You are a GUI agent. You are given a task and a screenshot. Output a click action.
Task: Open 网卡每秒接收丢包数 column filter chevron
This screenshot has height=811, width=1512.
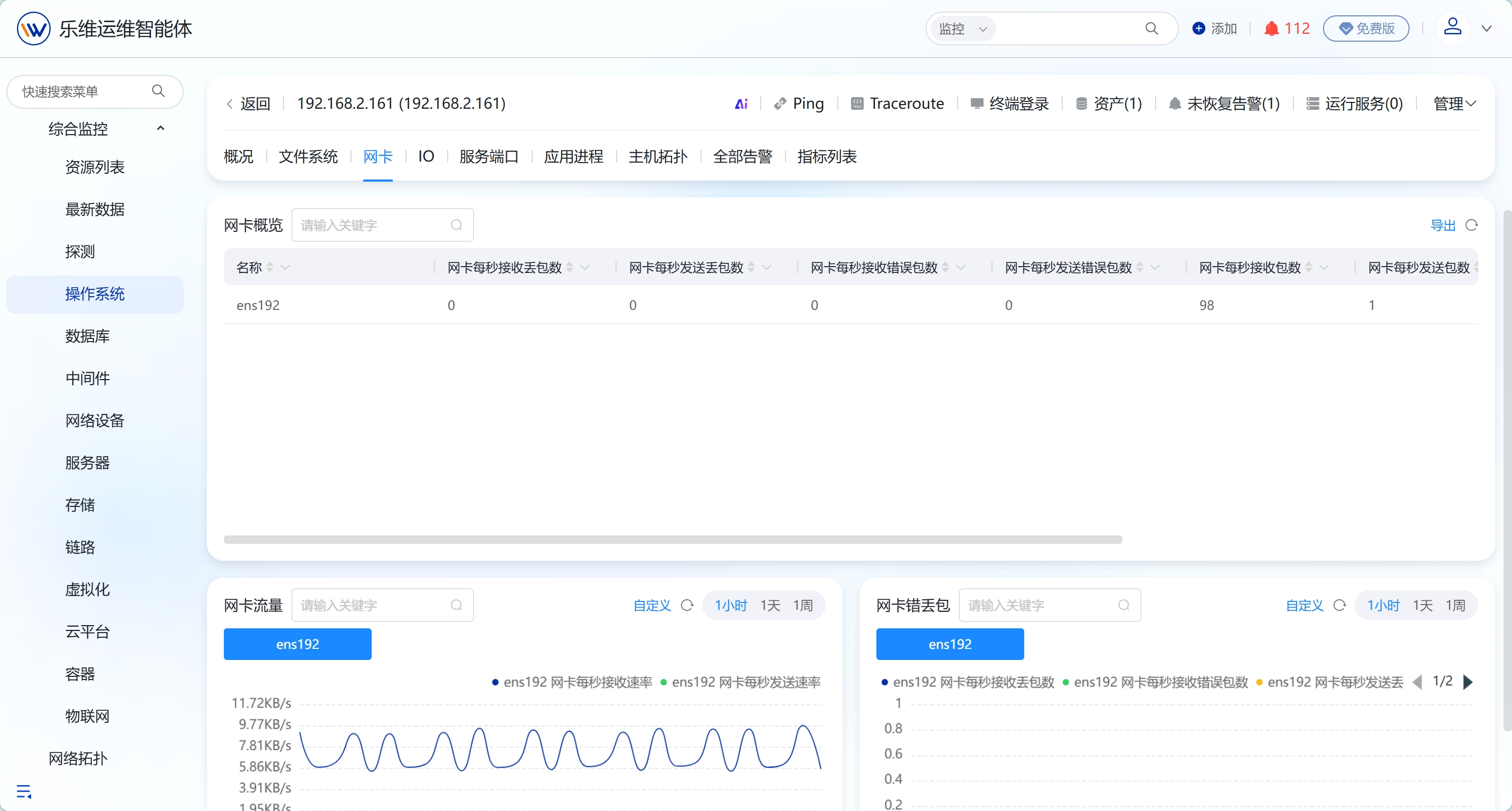(584, 268)
